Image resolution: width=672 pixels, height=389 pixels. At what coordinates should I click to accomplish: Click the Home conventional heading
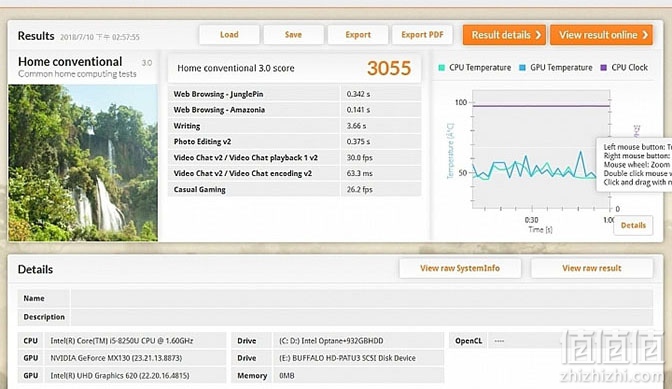70,61
